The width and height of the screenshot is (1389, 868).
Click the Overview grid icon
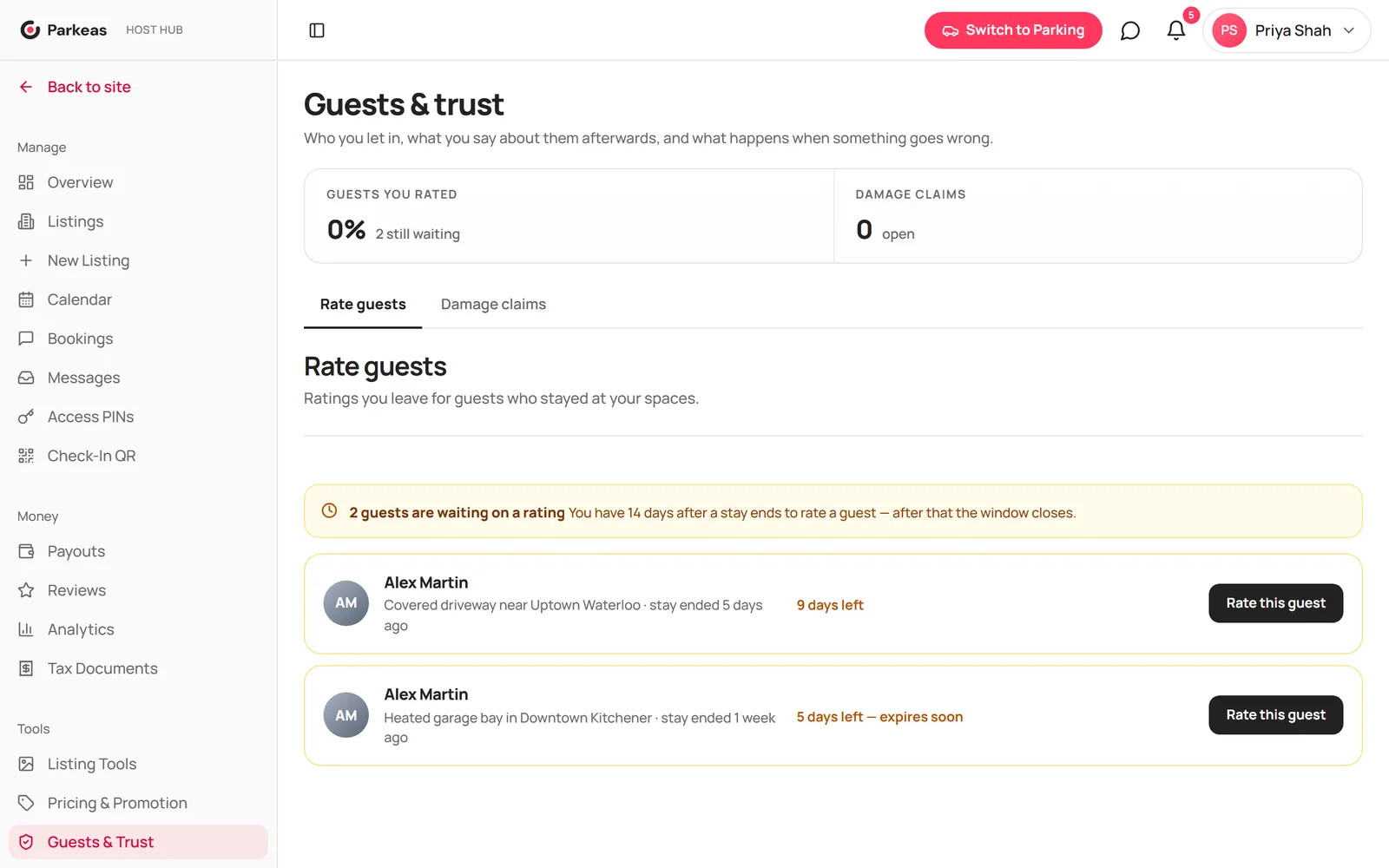point(26,182)
